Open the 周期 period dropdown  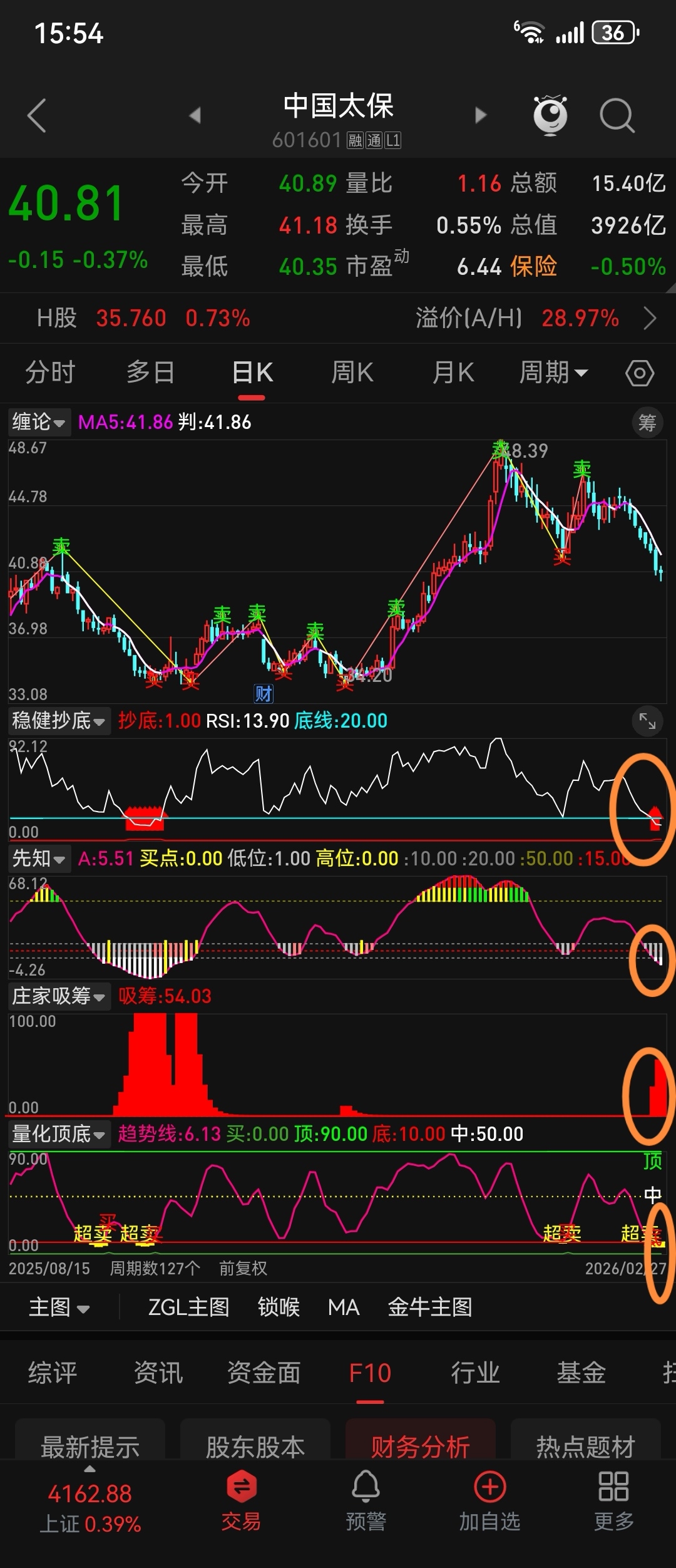point(553,373)
